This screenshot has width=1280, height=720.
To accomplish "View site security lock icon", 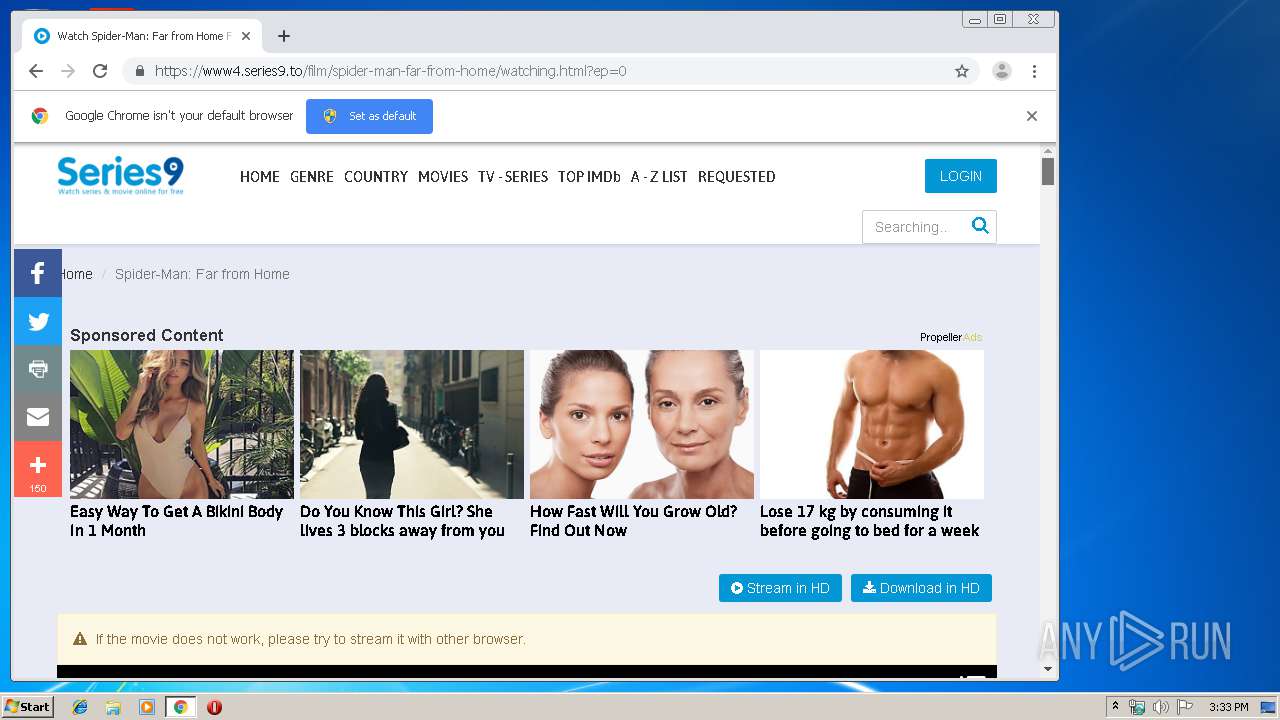I will coord(139,71).
